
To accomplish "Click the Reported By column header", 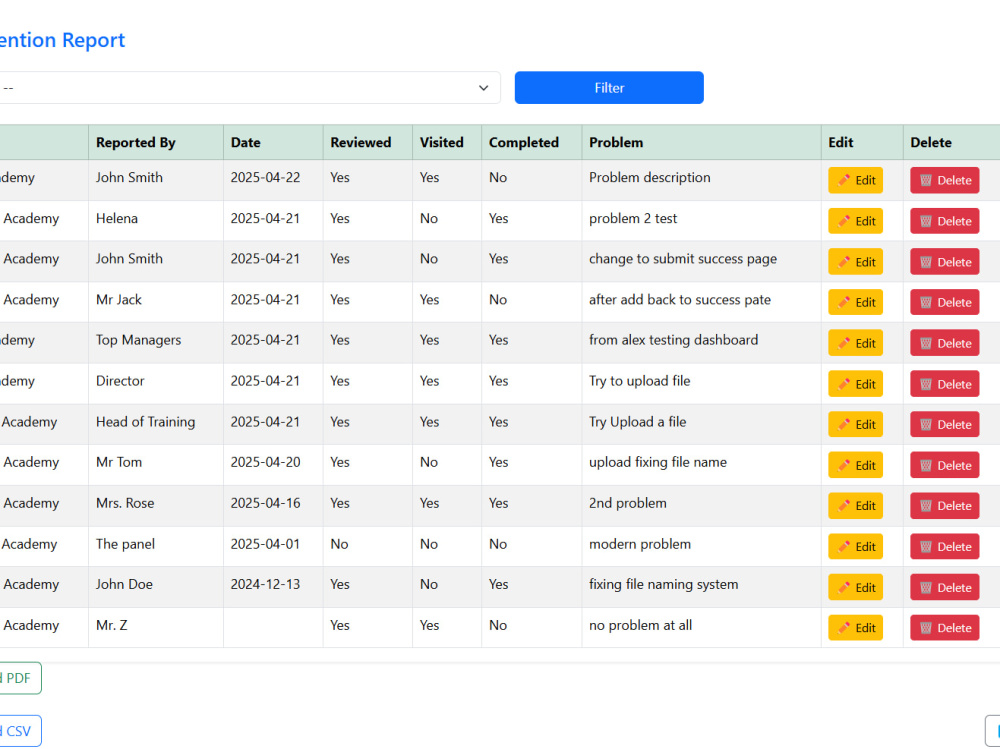I will coord(136,142).
